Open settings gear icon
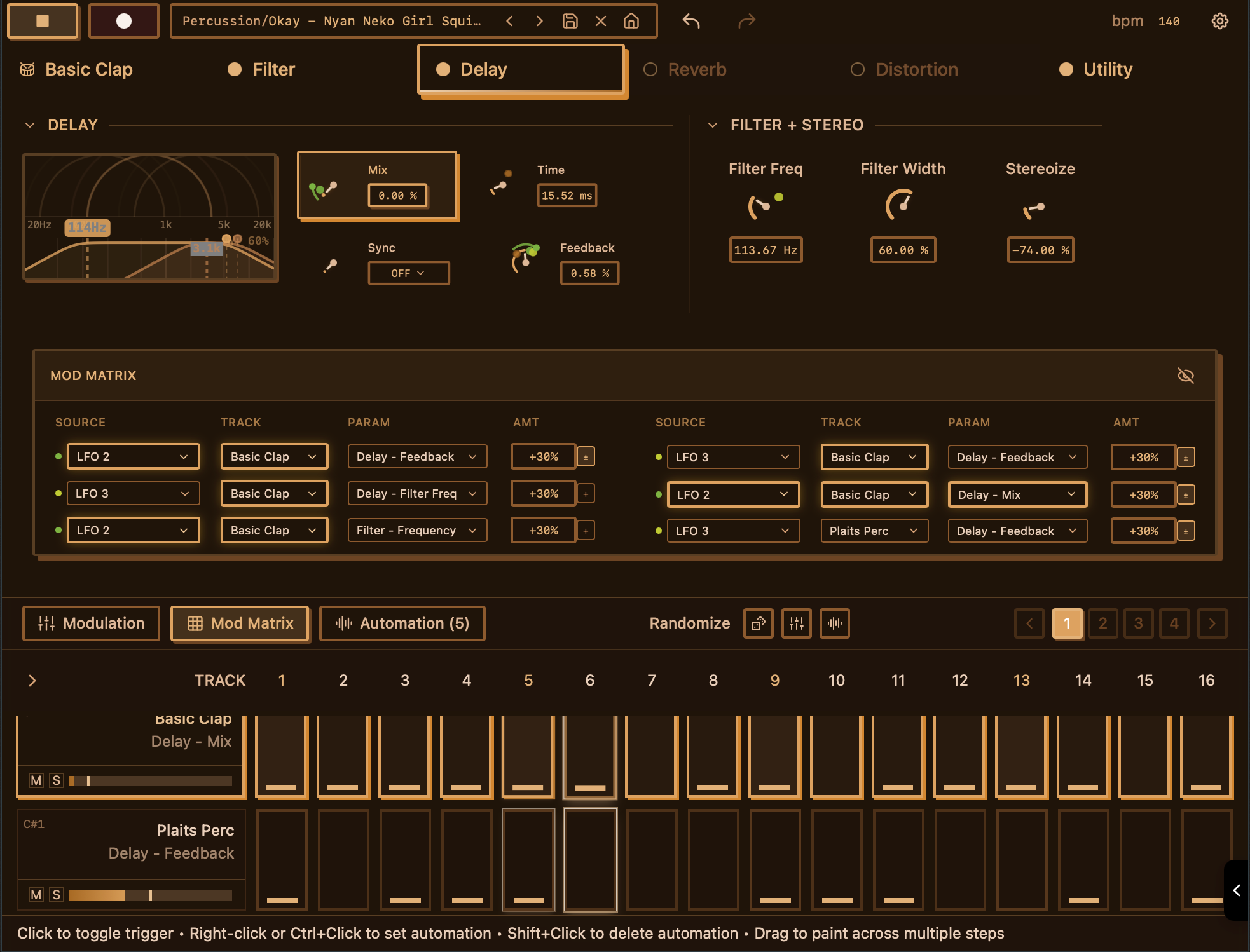Image resolution: width=1250 pixels, height=952 pixels. tap(1219, 21)
